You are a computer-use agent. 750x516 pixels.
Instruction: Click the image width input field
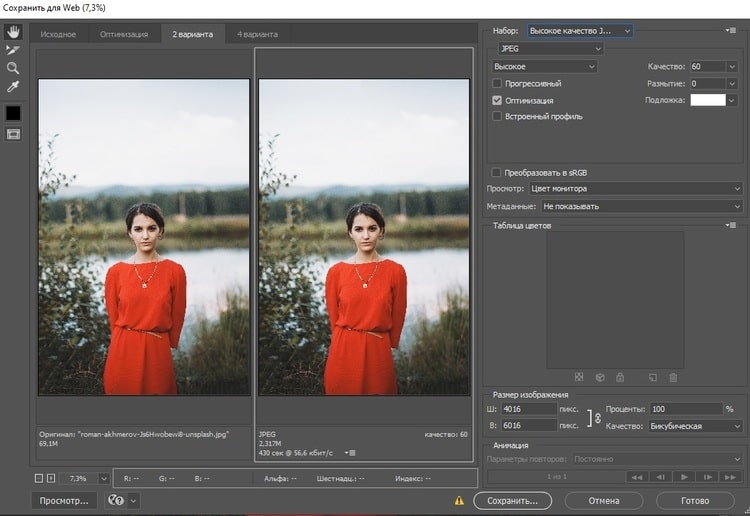[x=528, y=409]
